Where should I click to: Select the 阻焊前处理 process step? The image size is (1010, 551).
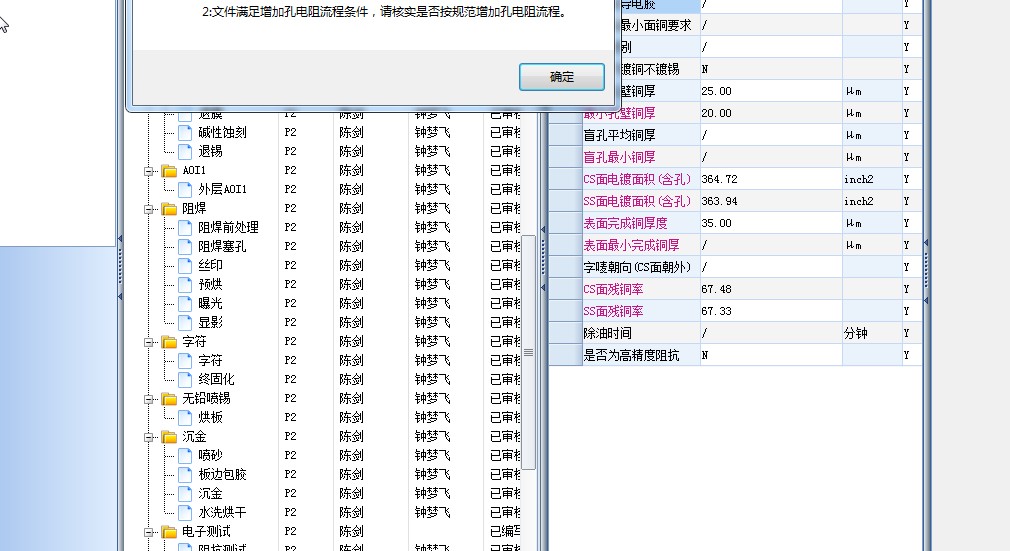point(228,227)
